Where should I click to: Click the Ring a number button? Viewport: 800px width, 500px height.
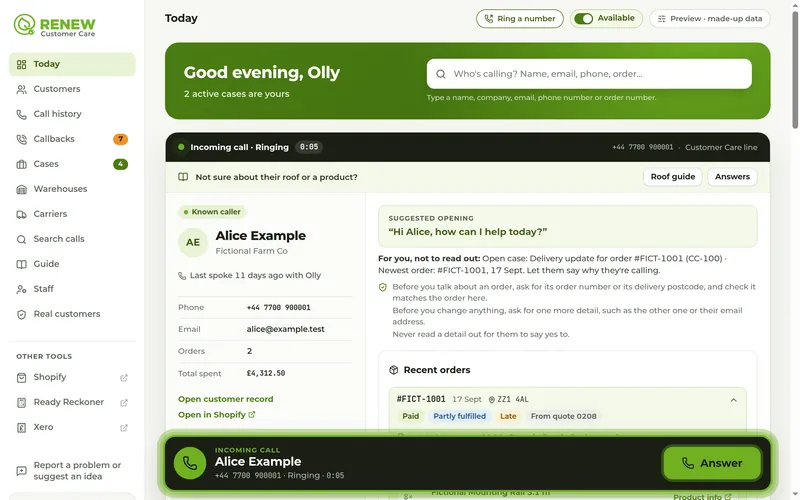(519, 18)
